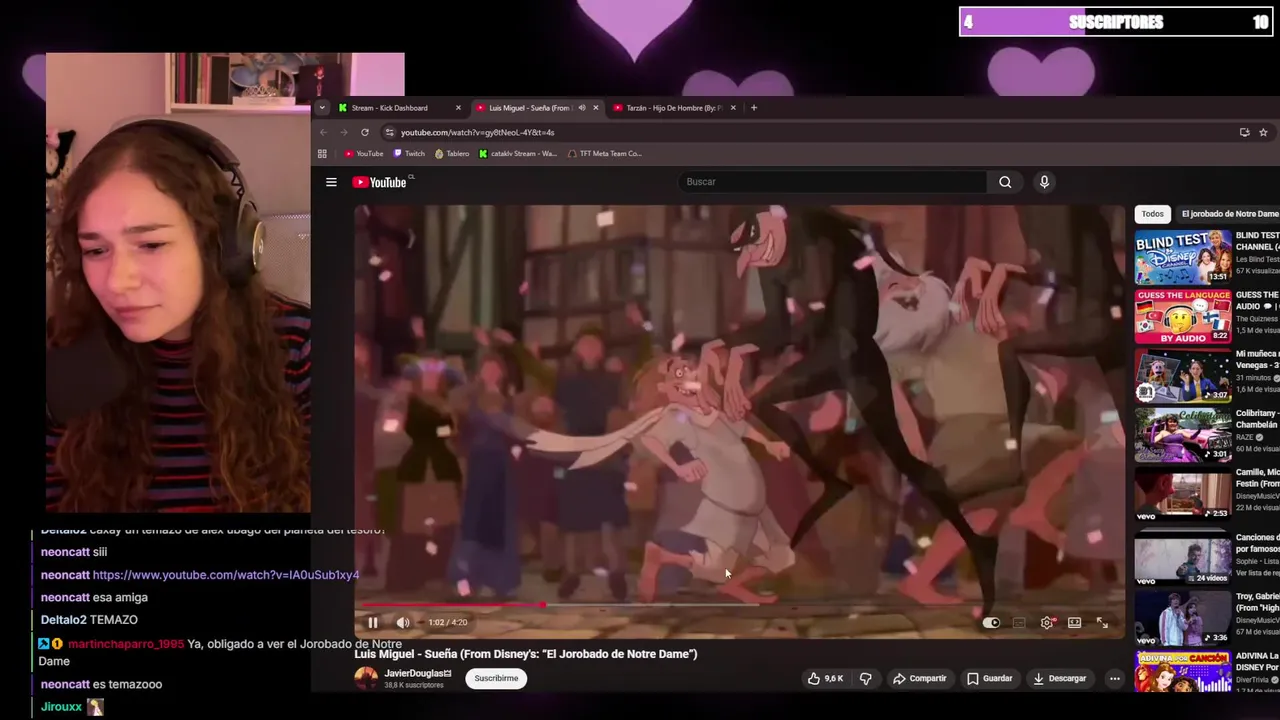The height and width of the screenshot is (720, 1280).
Task: Toggle the autoplay switch in the player
Action: (x=990, y=623)
